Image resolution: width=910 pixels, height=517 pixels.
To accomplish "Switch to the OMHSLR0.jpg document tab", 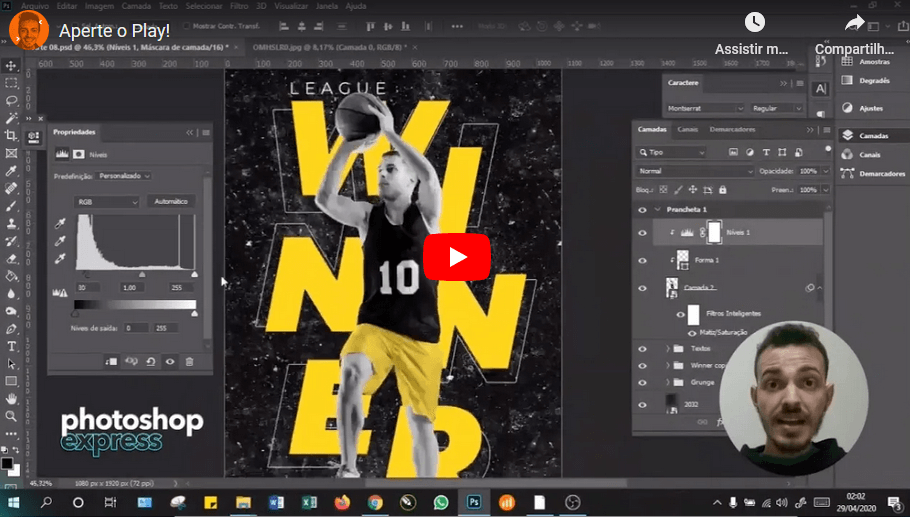I will [330, 47].
